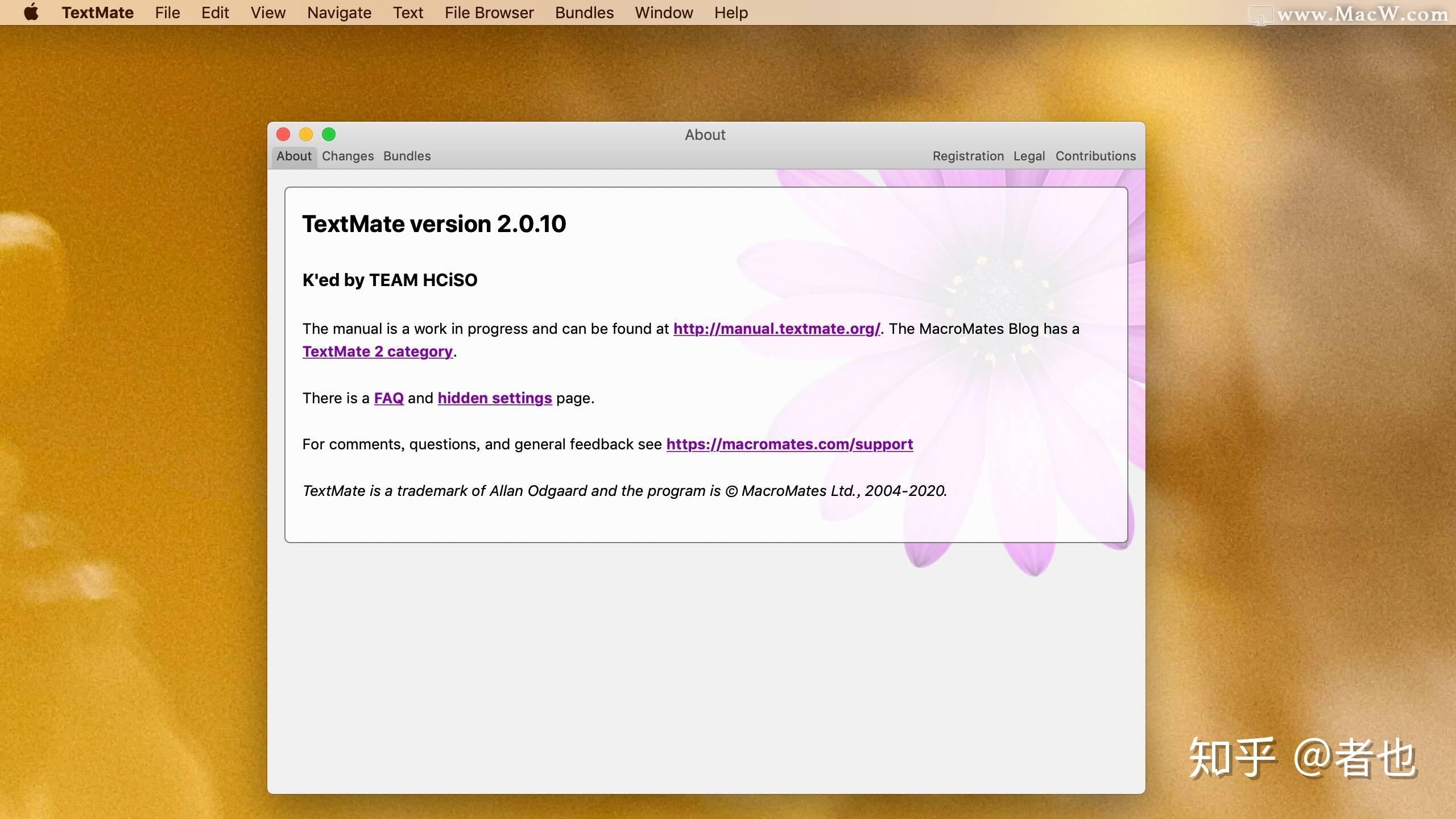
Task: Open the File menu
Action: point(167,13)
